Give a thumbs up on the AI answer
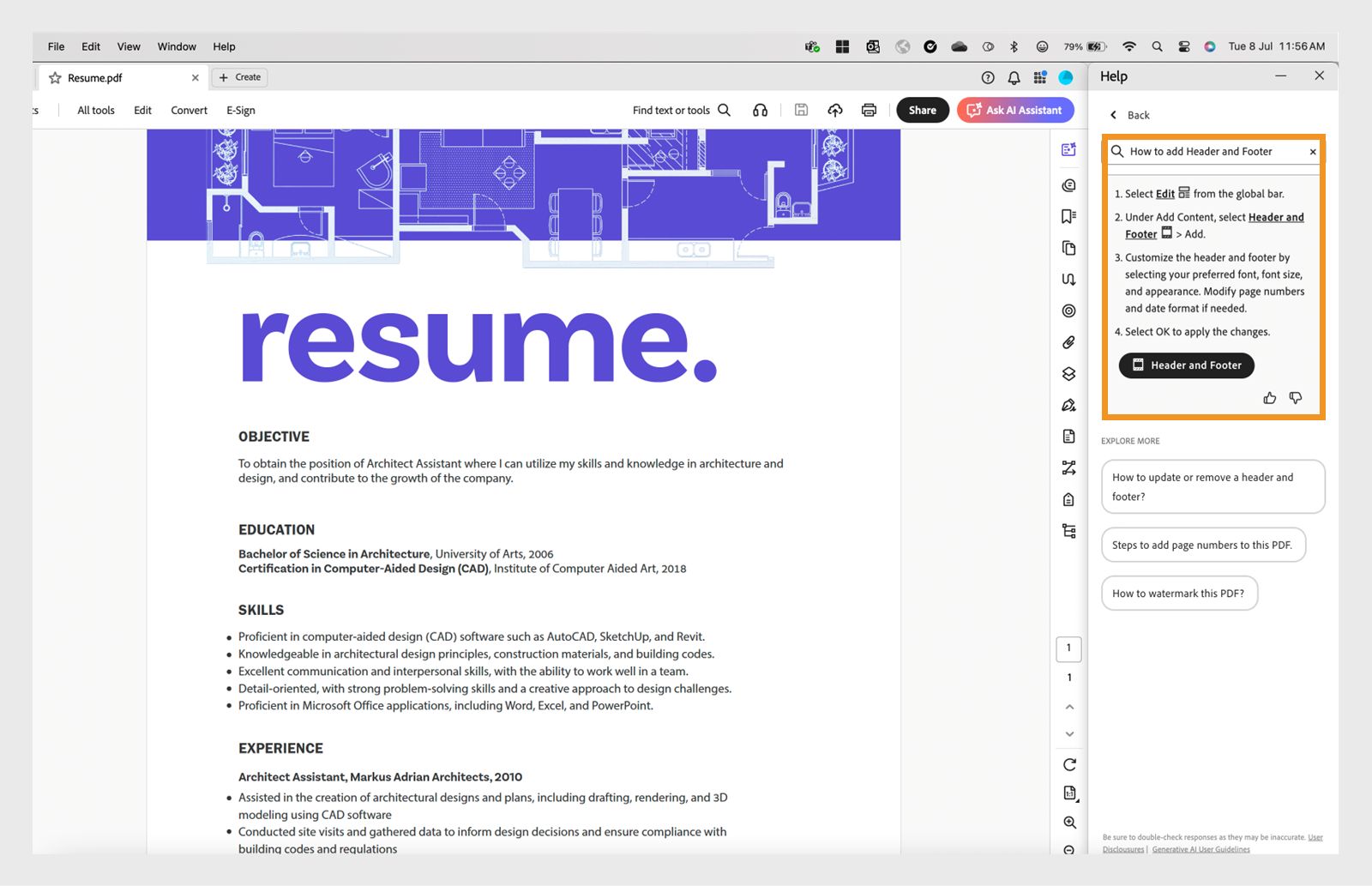This screenshot has height=886, width=1372. coord(1269,397)
